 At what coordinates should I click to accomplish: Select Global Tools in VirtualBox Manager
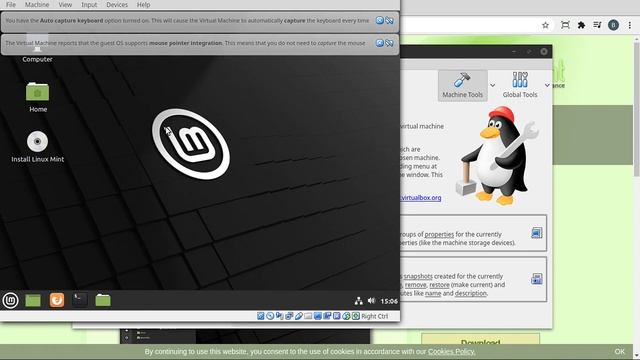click(520, 85)
